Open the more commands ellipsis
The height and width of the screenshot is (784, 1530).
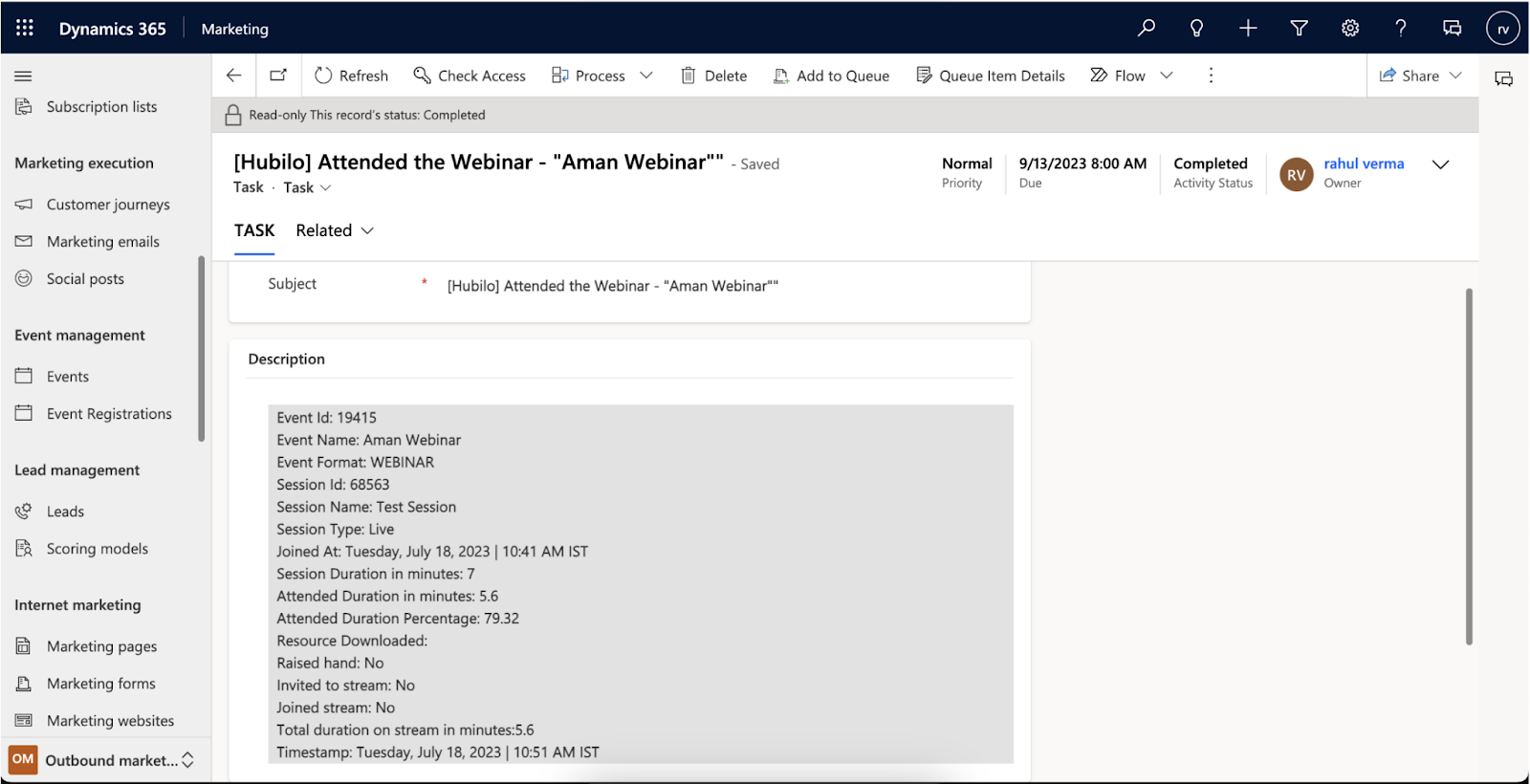coord(1211,76)
